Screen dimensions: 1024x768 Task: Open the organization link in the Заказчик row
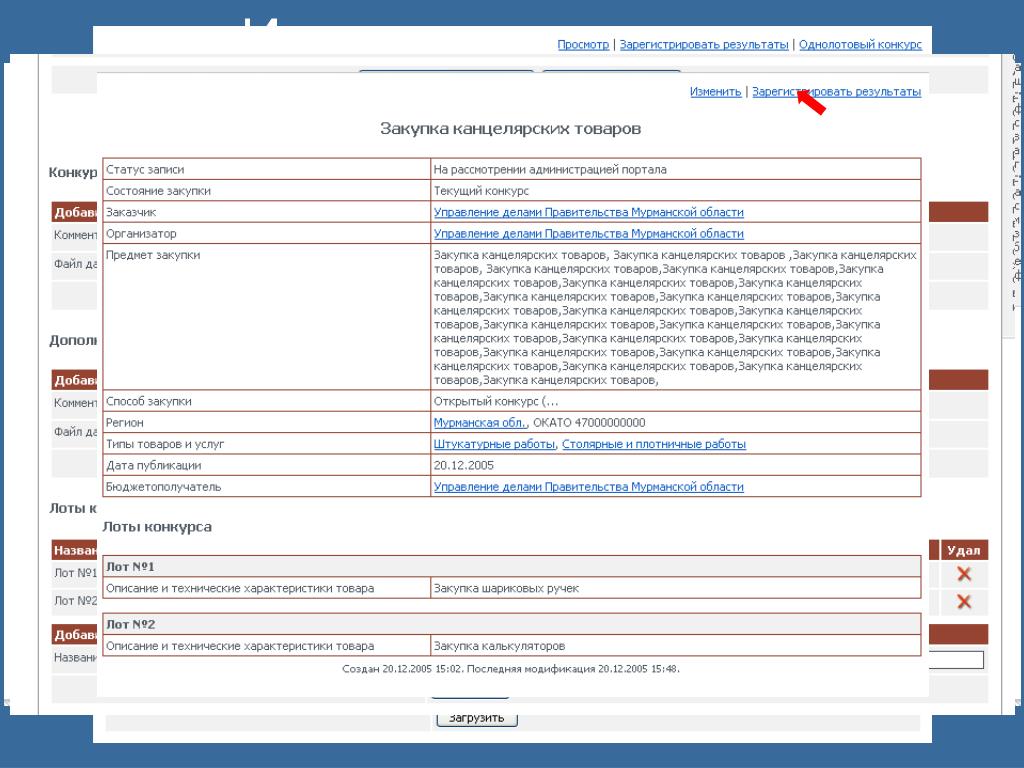tap(588, 212)
